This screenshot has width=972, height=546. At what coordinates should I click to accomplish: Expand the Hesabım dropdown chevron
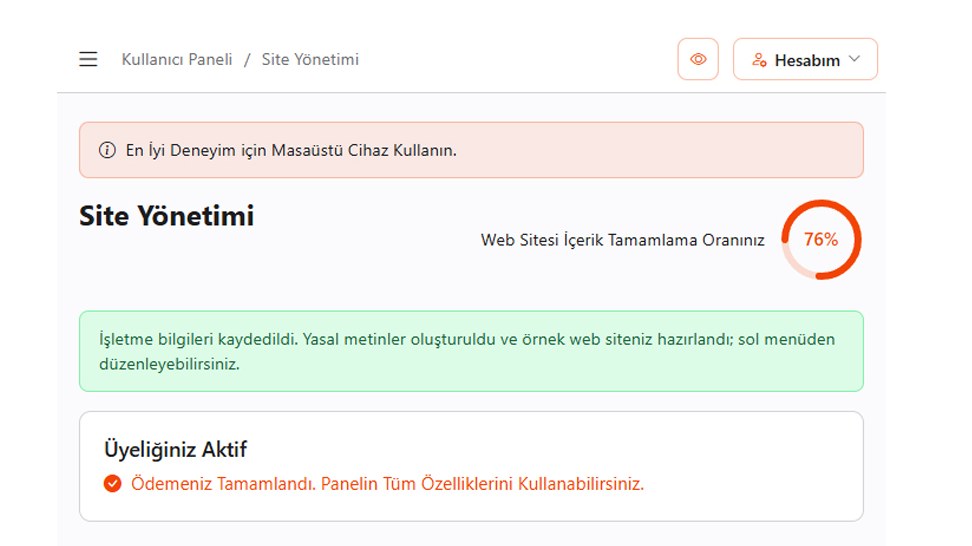[x=854, y=60]
